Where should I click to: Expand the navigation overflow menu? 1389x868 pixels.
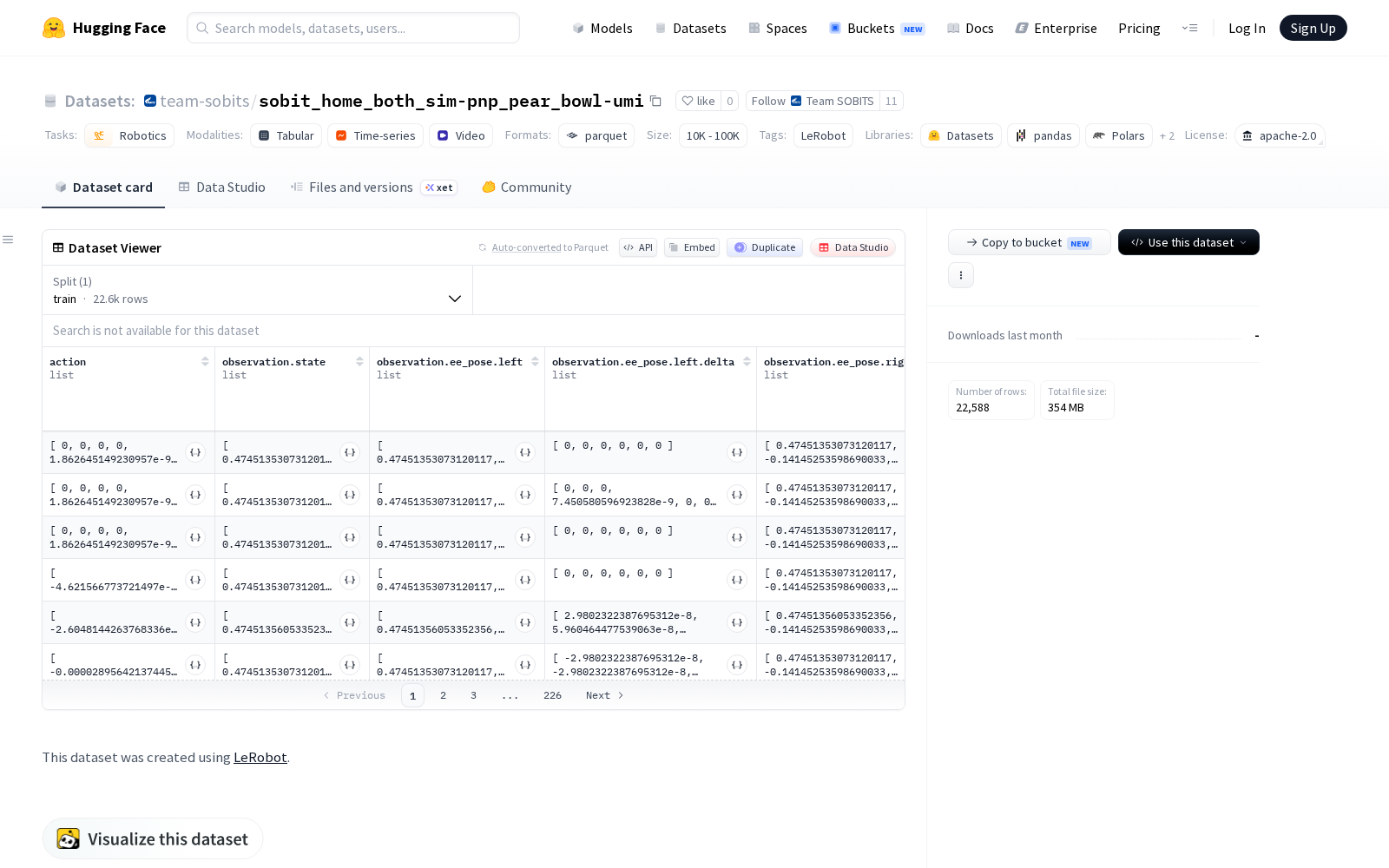[1189, 28]
